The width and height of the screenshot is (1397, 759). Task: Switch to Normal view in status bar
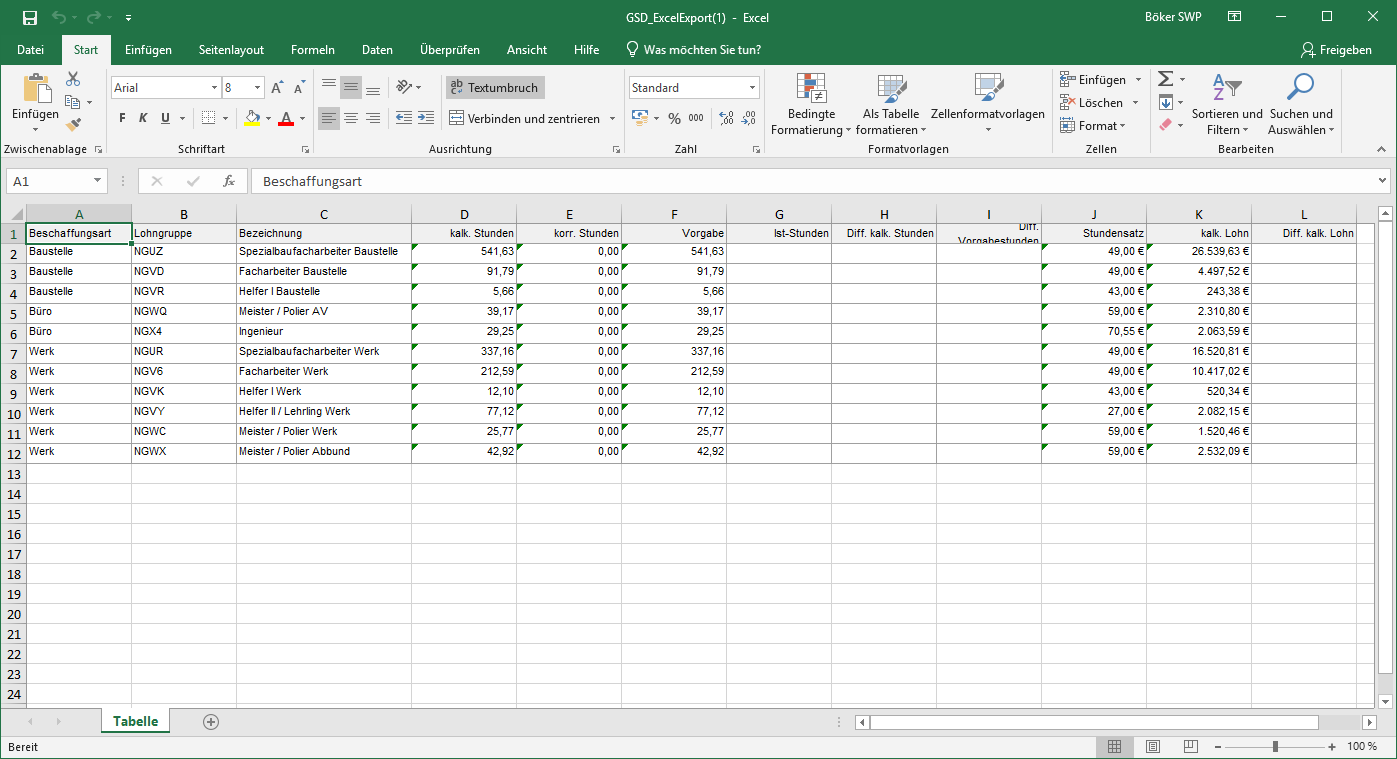coord(1113,747)
